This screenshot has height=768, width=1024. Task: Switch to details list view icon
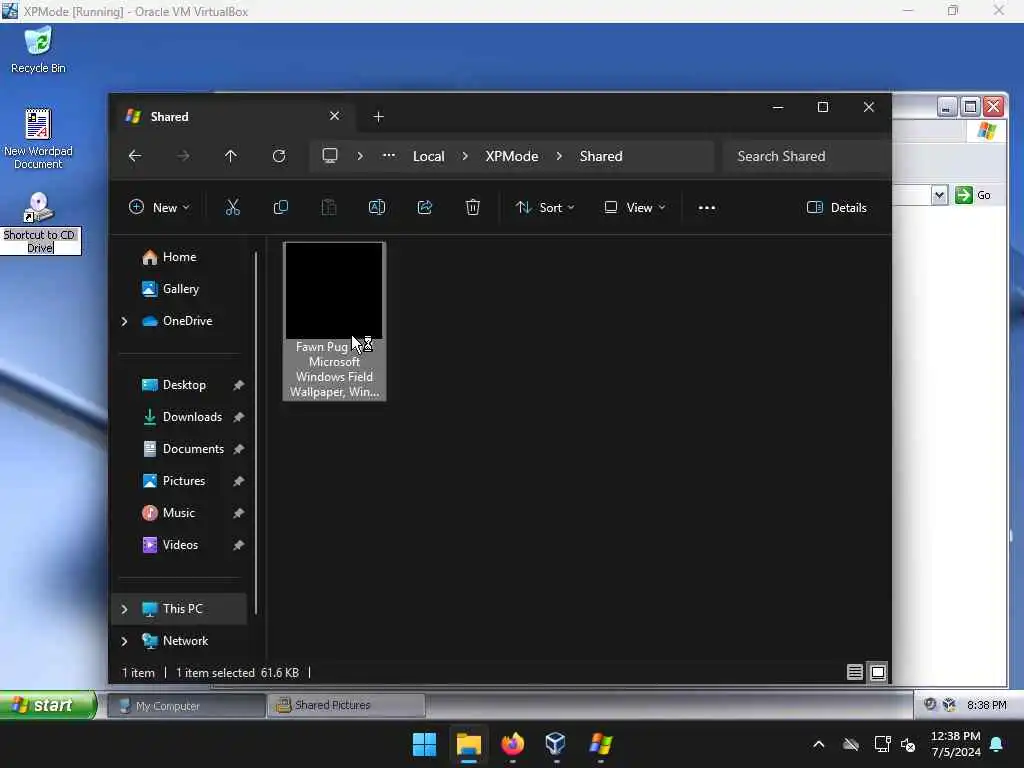[854, 672]
